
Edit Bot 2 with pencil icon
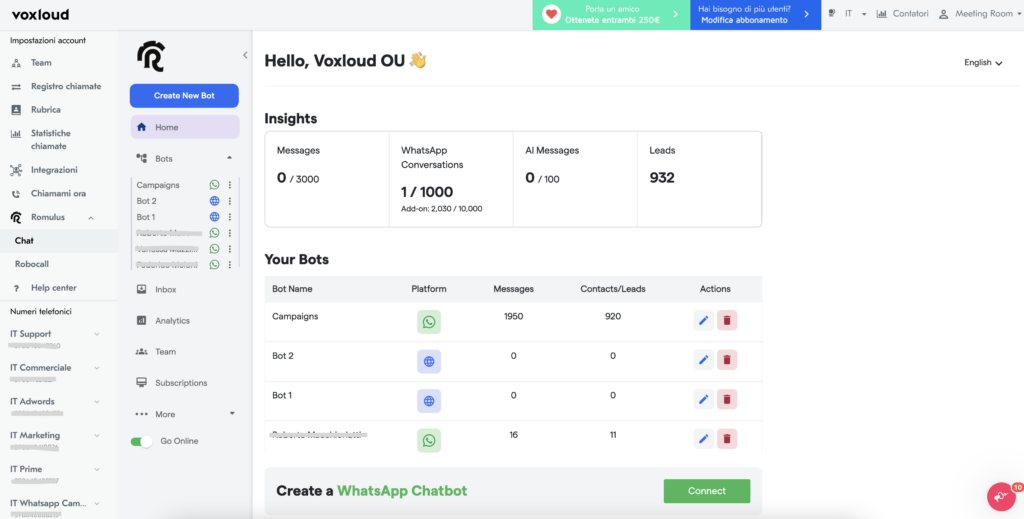[703, 360]
